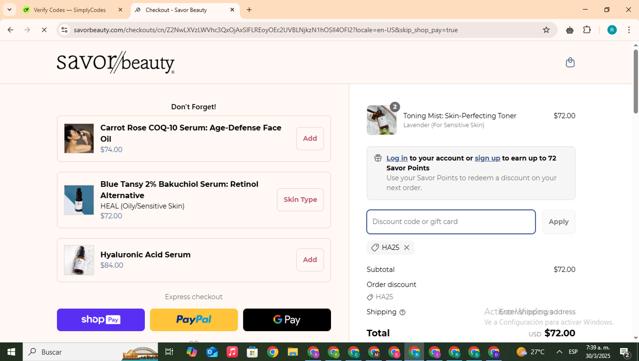The width and height of the screenshot is (639, 361).
Task: Open Task View on the taskbar
Action: click(x=169, y=352)
